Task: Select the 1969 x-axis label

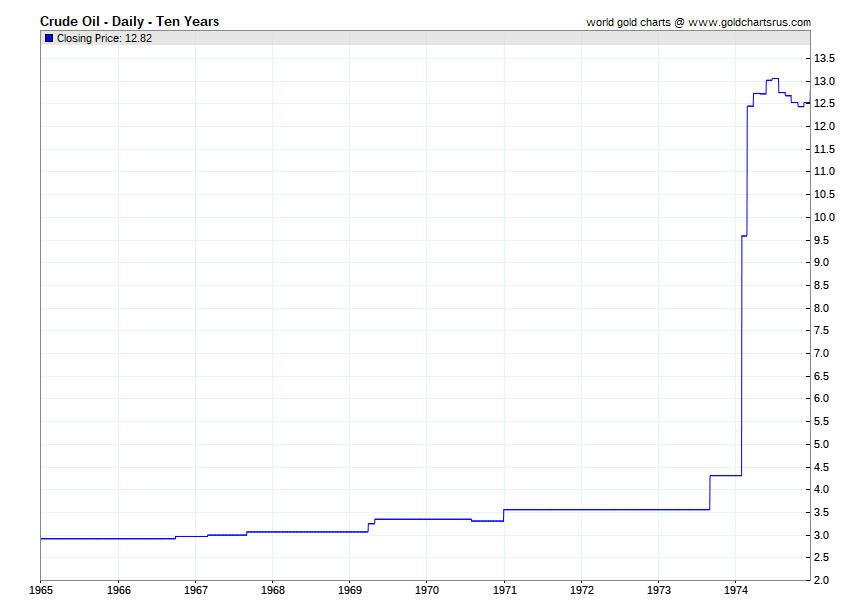Action: point(350,590)
